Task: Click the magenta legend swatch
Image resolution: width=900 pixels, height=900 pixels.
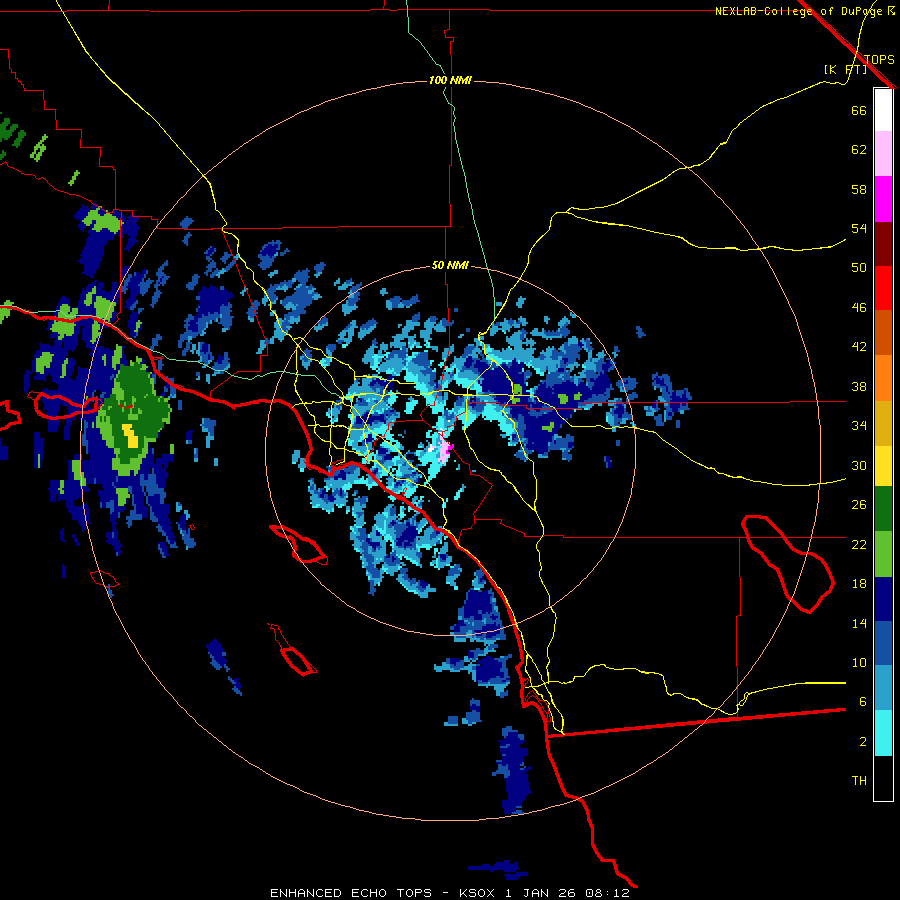Action: (883, 199)
